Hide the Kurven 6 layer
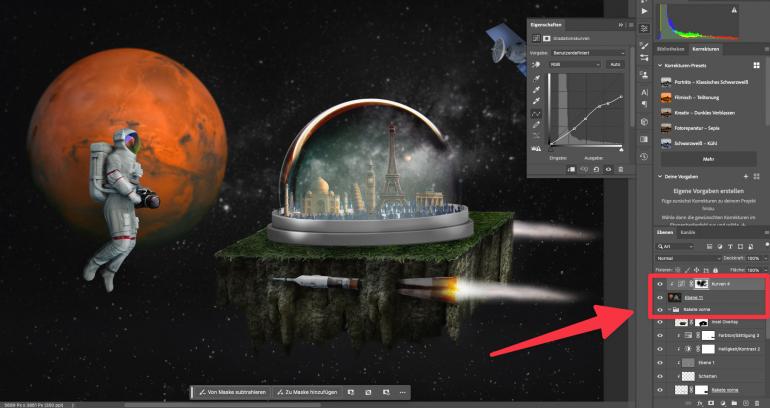 click(660, 284)
